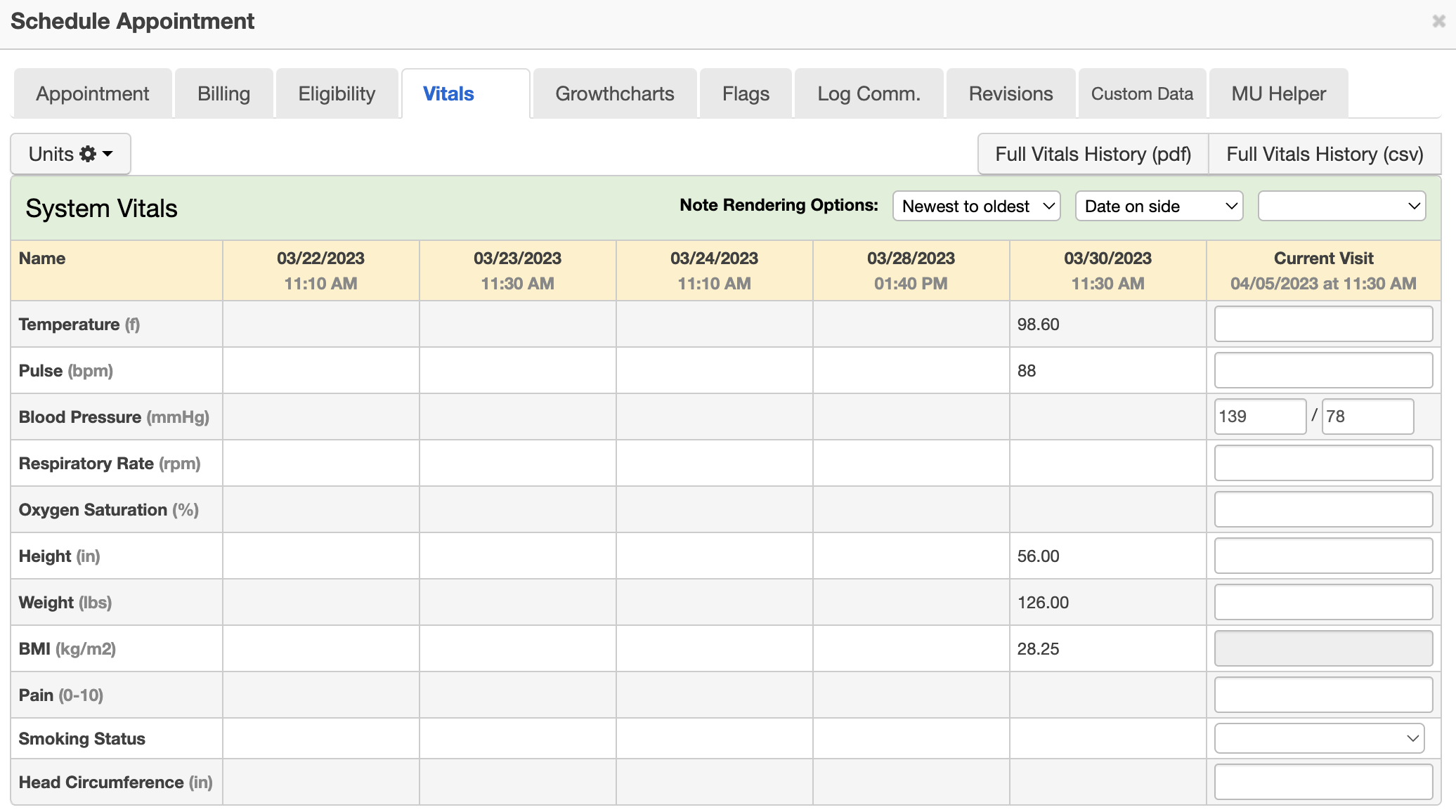This screenshot has width=1456, height=812.
Task: Open the Billing tab
Action: click(x=222, y=93)
